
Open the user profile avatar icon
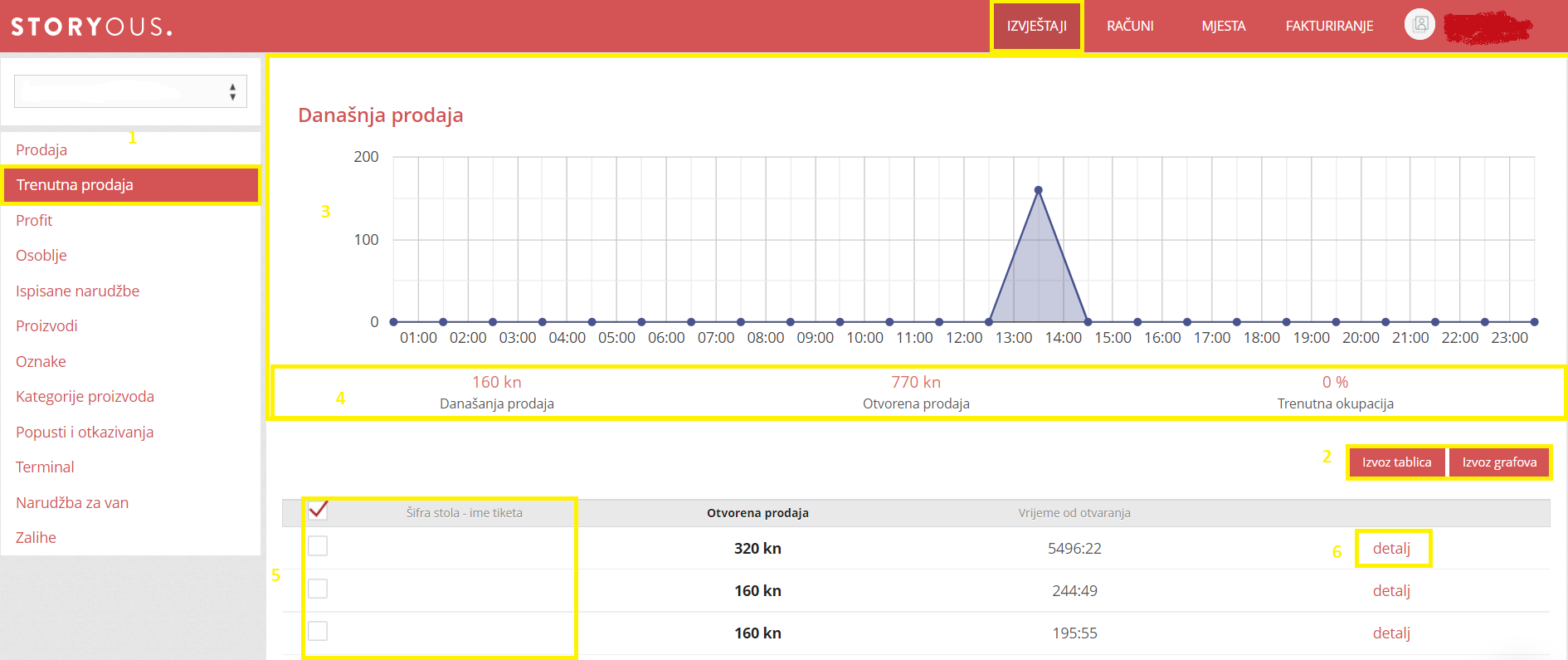(1419, 24)
